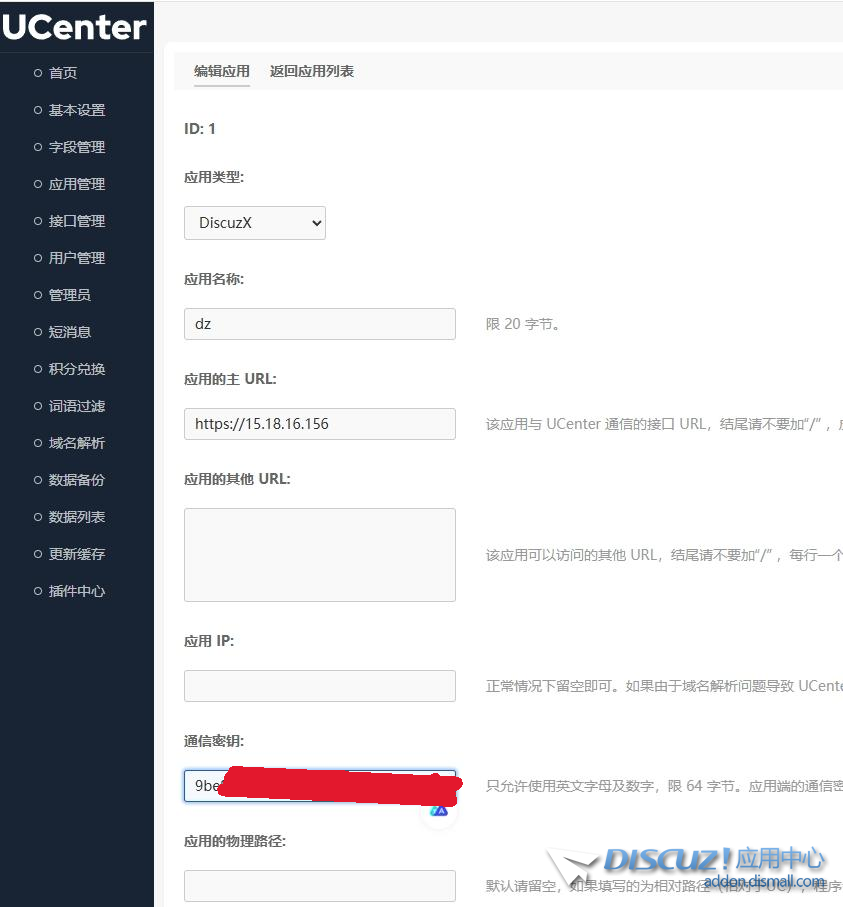Viewport: 843px width, 907px height.
Task: Click the 限 20 字节 hint text
Action: point(522,324)
